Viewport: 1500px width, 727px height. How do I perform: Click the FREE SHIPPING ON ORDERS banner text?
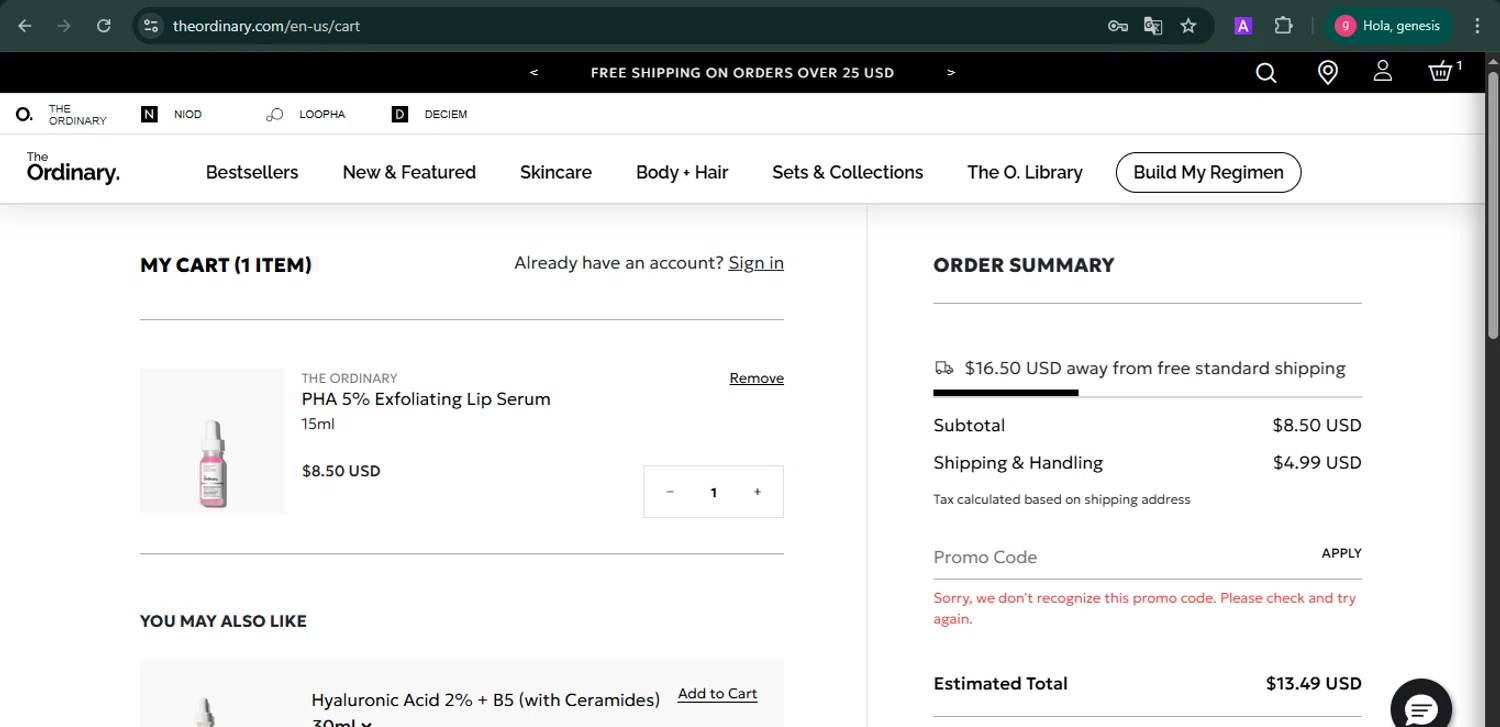tap(742, 73)
